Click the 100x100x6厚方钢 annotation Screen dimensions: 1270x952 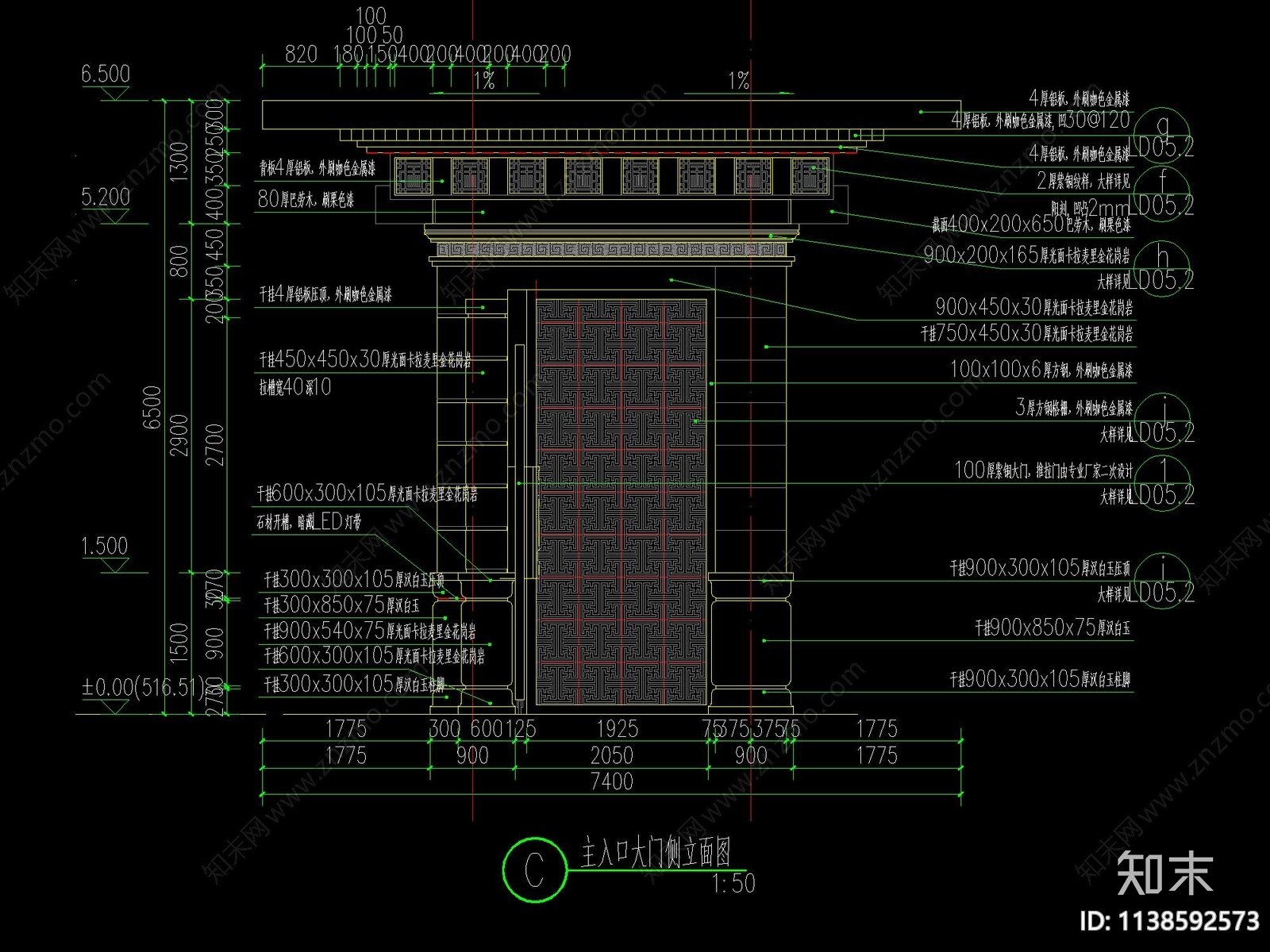(1041, 369)
